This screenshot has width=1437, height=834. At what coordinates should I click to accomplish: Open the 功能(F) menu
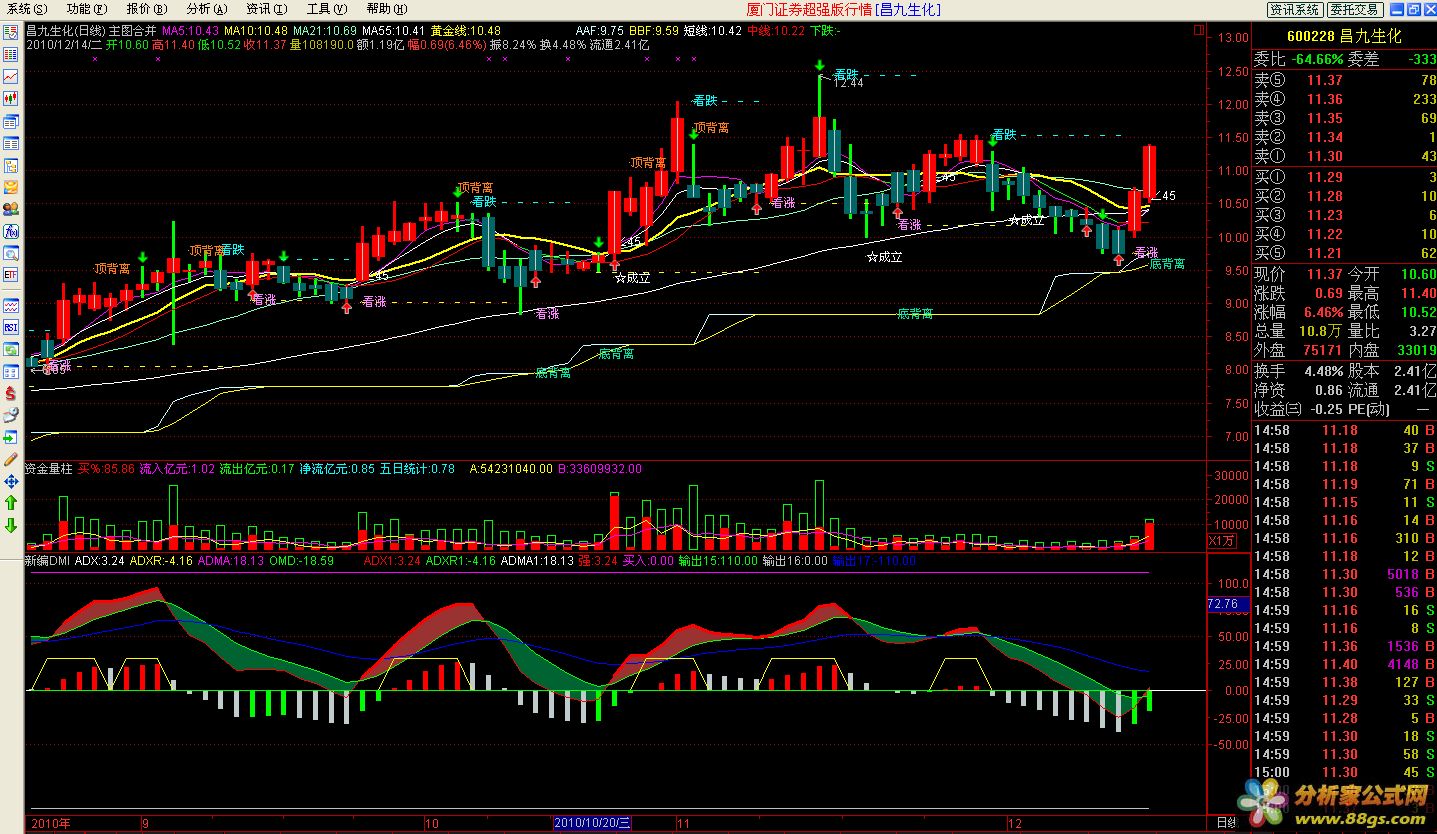click(x=87, y=9)
